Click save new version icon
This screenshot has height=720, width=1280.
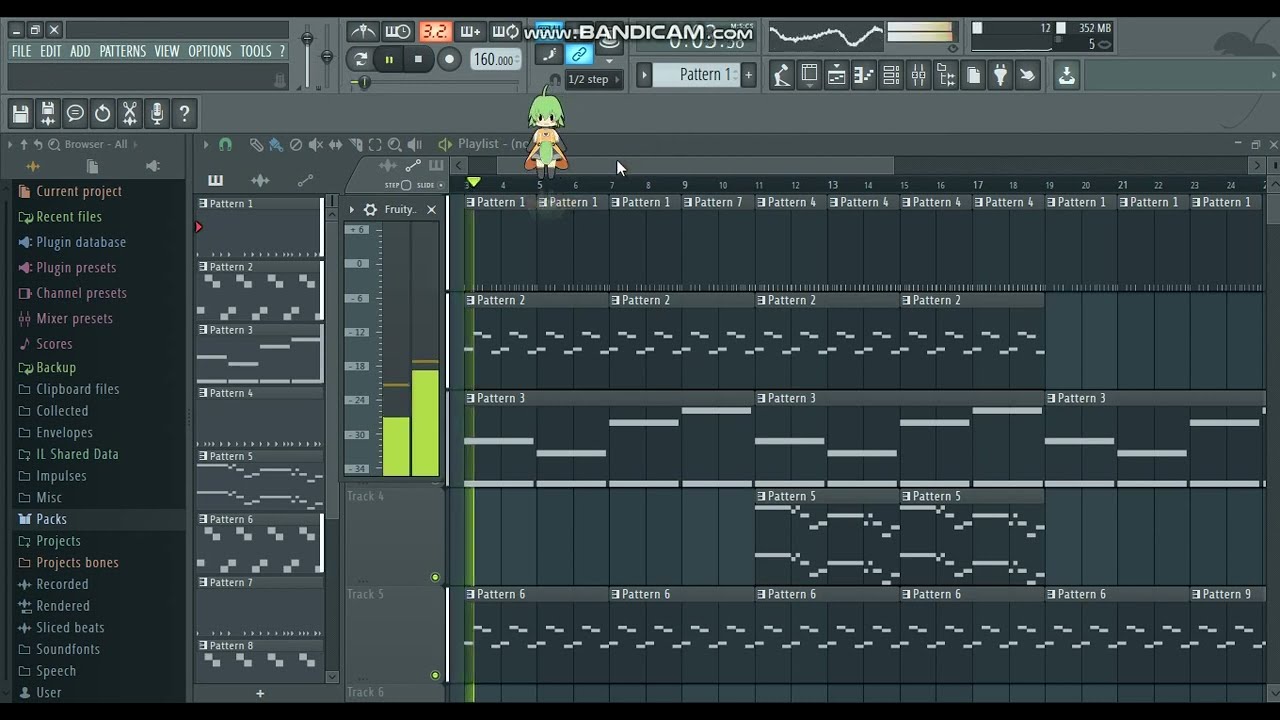point(48,114)
